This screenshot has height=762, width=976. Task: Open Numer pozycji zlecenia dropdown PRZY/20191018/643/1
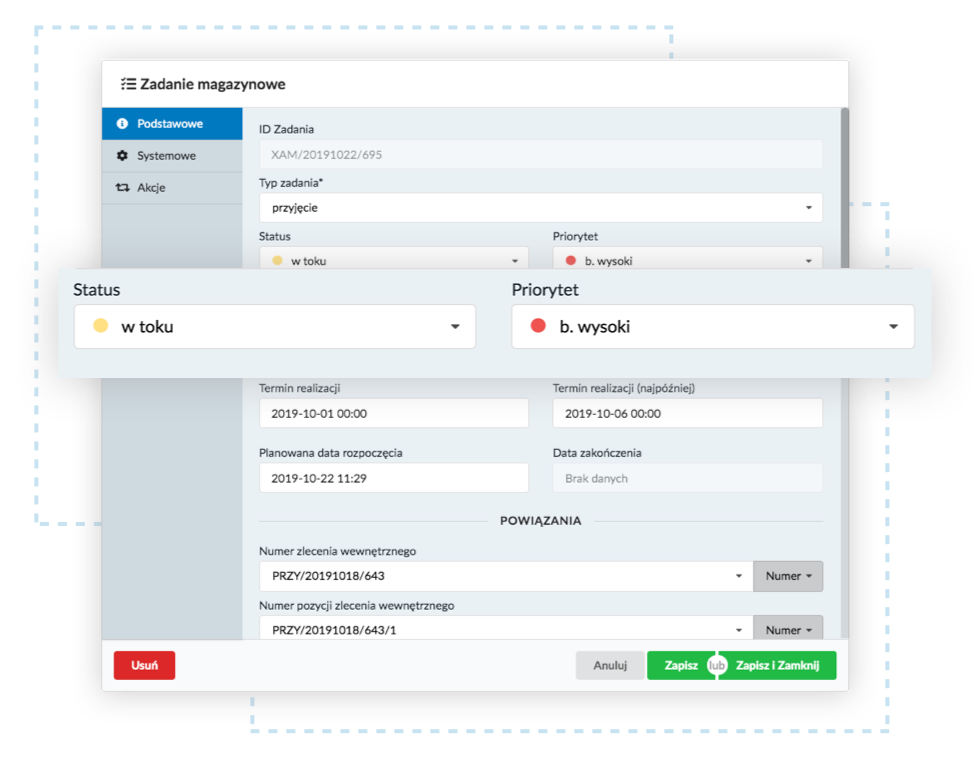(x=506, y=628)
